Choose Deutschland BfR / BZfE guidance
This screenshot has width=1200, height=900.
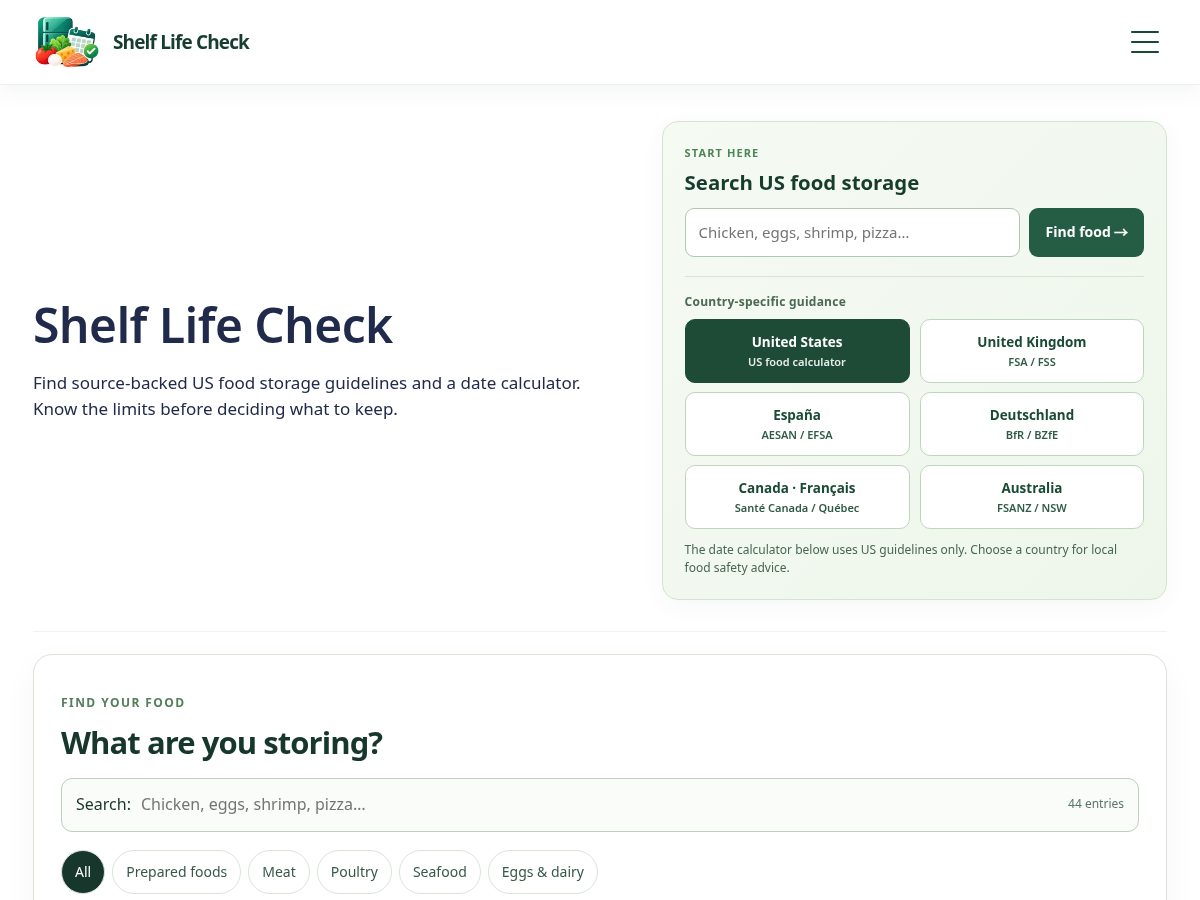tap(1032, 424)
